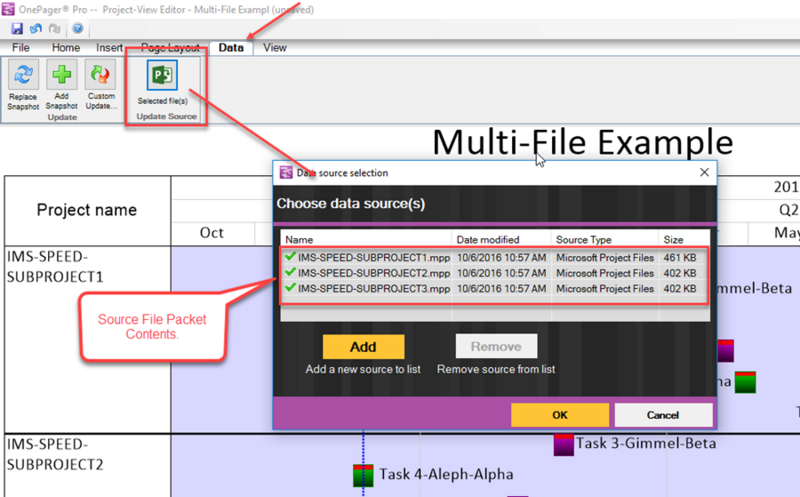Viewport: 800px width, 497px height.
Task: Confirm with the OK button
Action: click(x=560, y=415)
